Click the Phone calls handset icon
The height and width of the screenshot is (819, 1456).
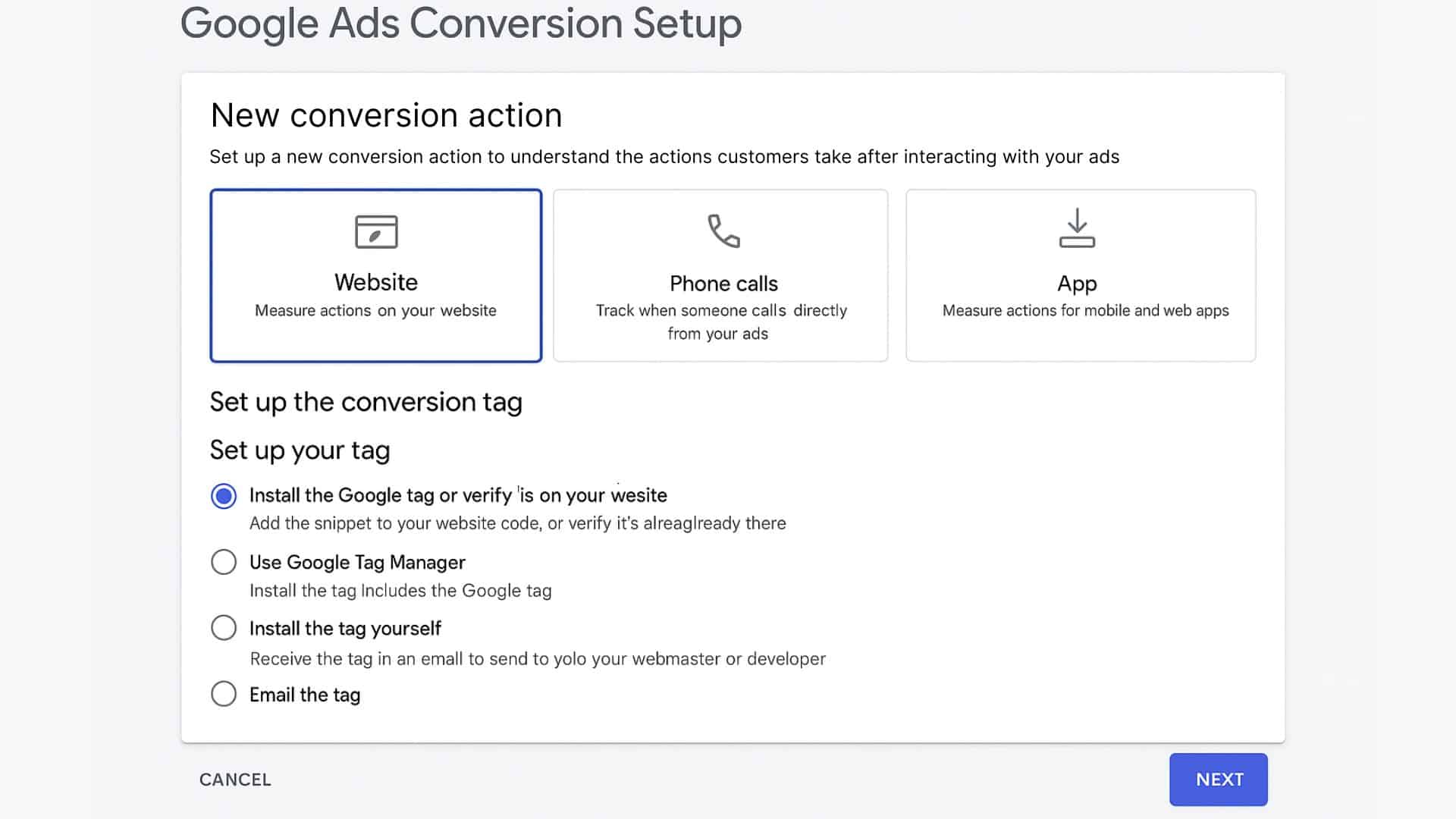(x=723, y=231)
